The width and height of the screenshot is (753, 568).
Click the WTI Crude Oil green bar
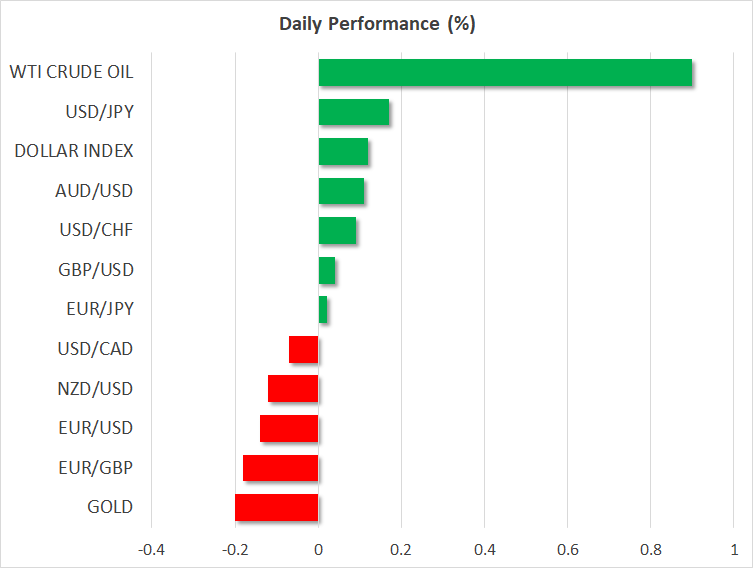[505, 72]
